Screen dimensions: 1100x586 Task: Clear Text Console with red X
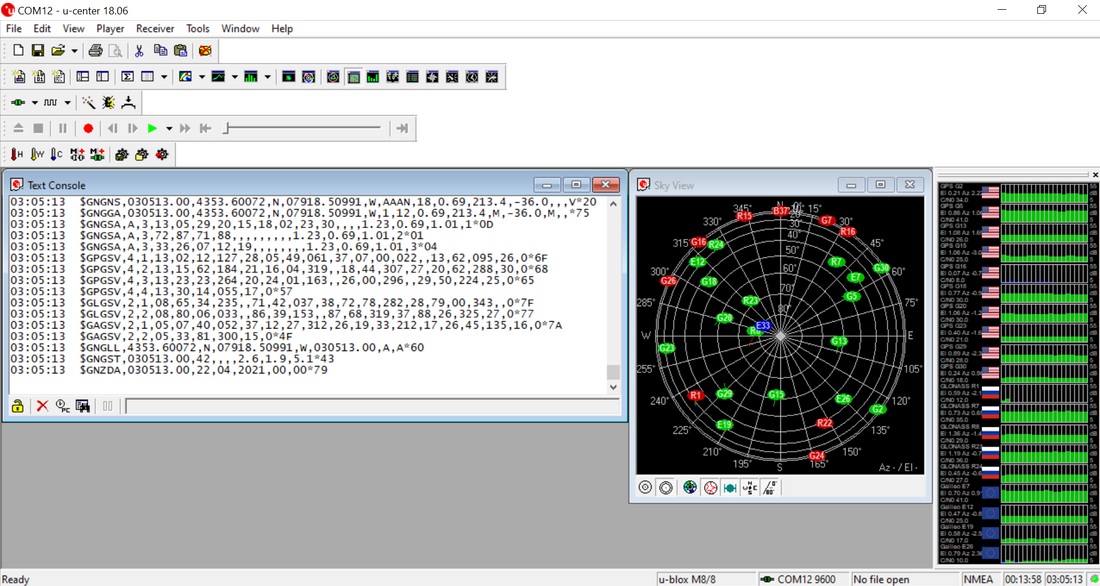click(42, 406)
